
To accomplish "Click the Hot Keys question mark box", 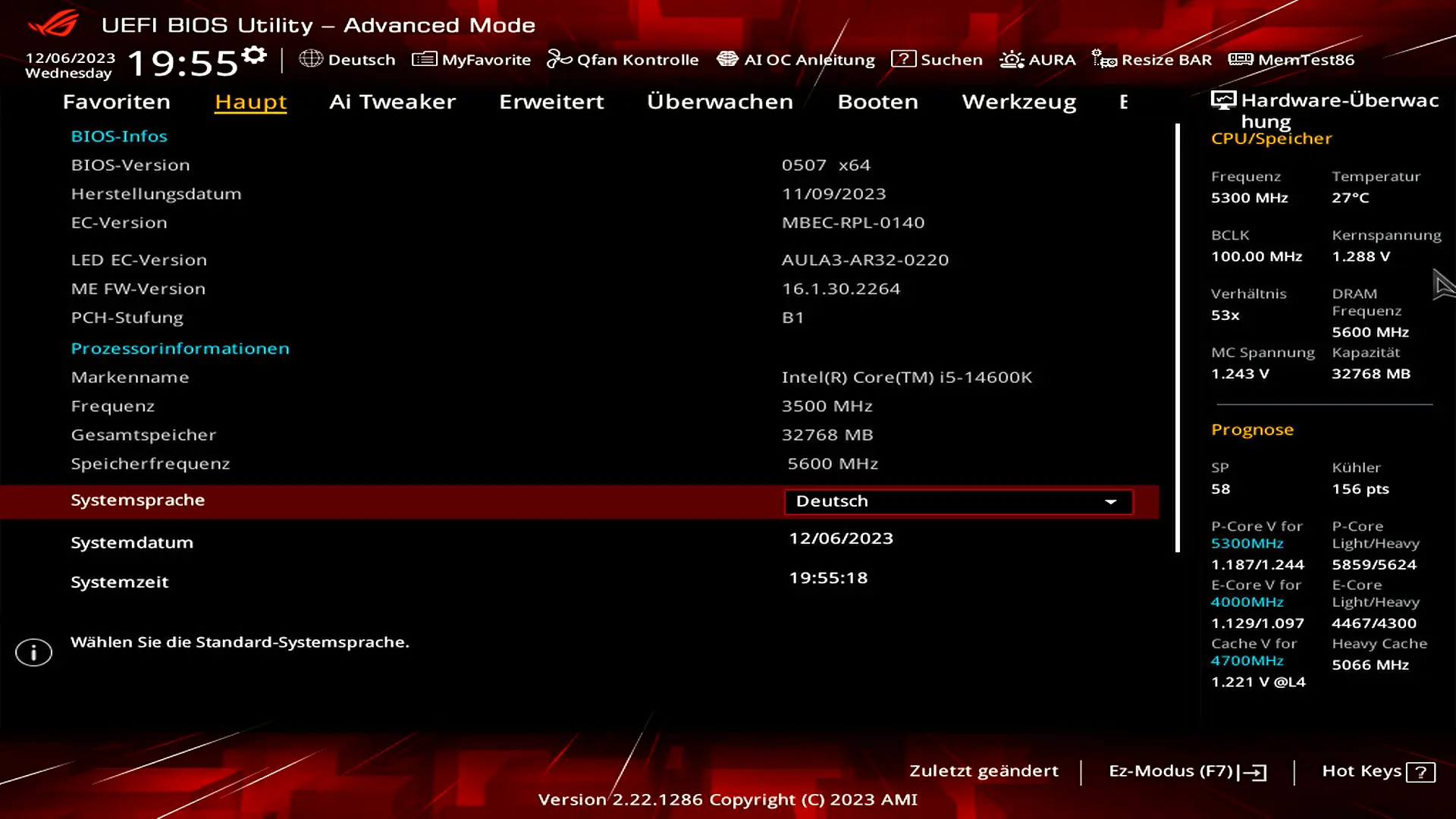I will coord(1420,772).
